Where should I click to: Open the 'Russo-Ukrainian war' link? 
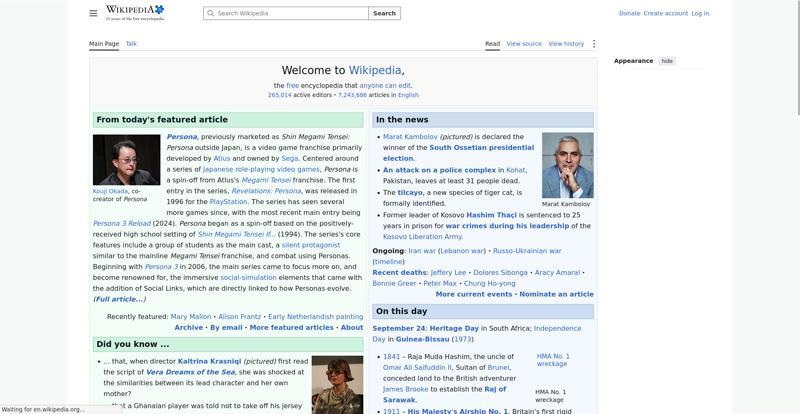pyautogui.click(x=527, y=251)
